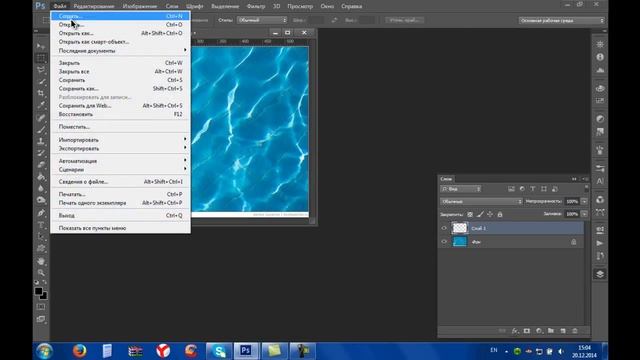Switch foreground and background colors arrow
Screen dimensions: 640x360
tap(44, 282)
